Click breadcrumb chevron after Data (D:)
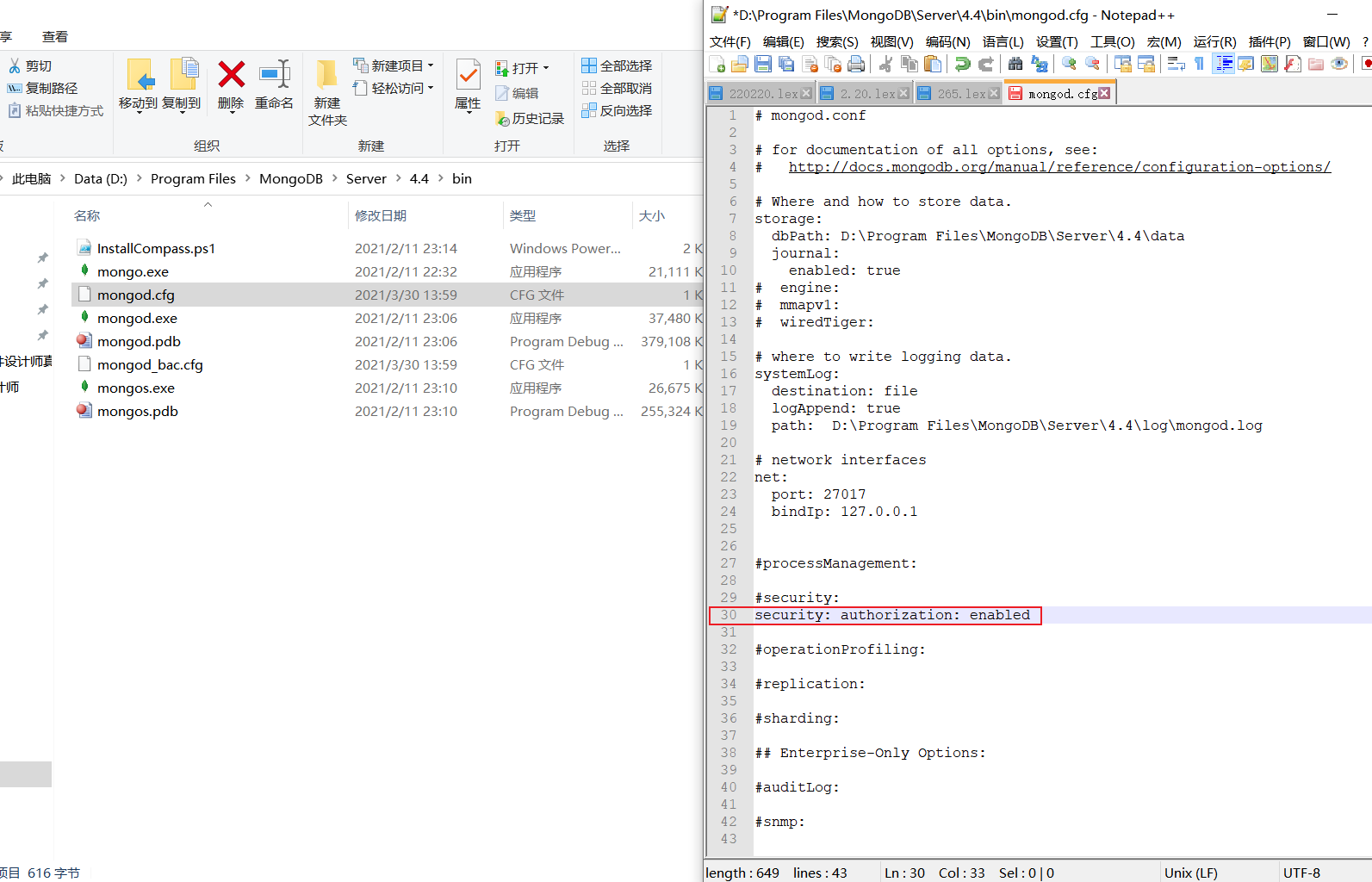Image resolution: width=1372 pixels, height=882 pixels. pyautogui.click(x=139, y=178)
